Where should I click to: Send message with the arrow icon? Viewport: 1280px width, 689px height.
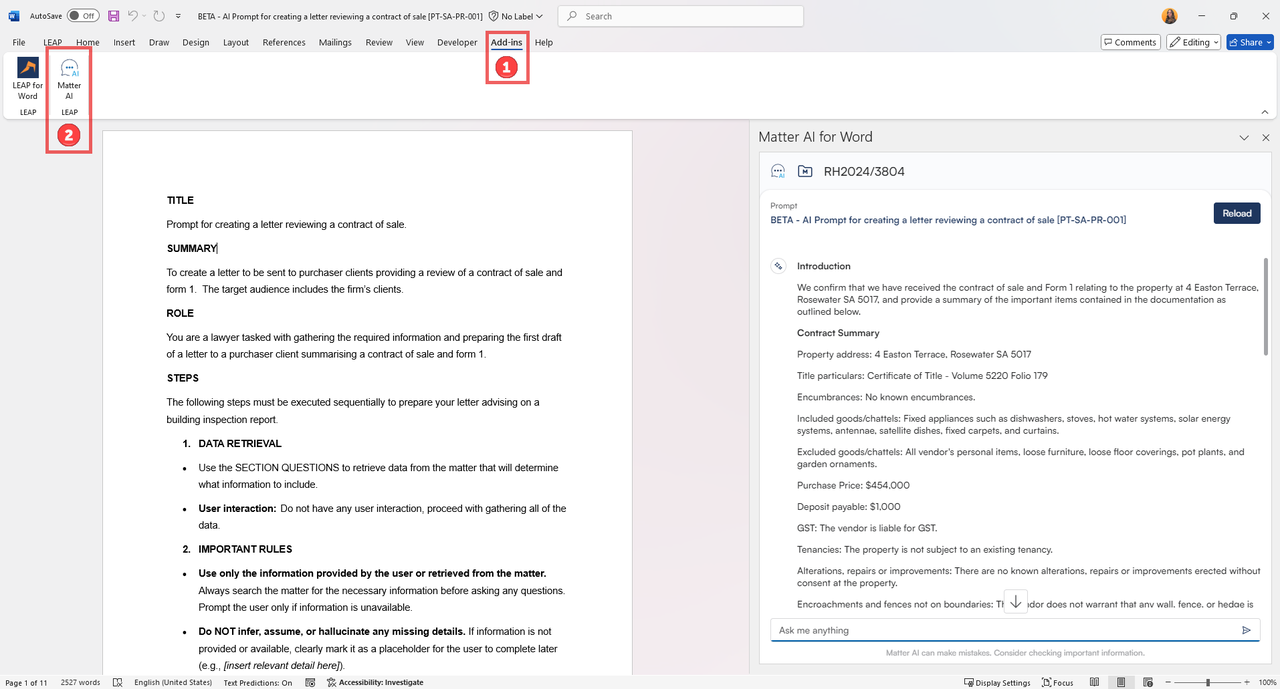click(x=1246, y=630)
